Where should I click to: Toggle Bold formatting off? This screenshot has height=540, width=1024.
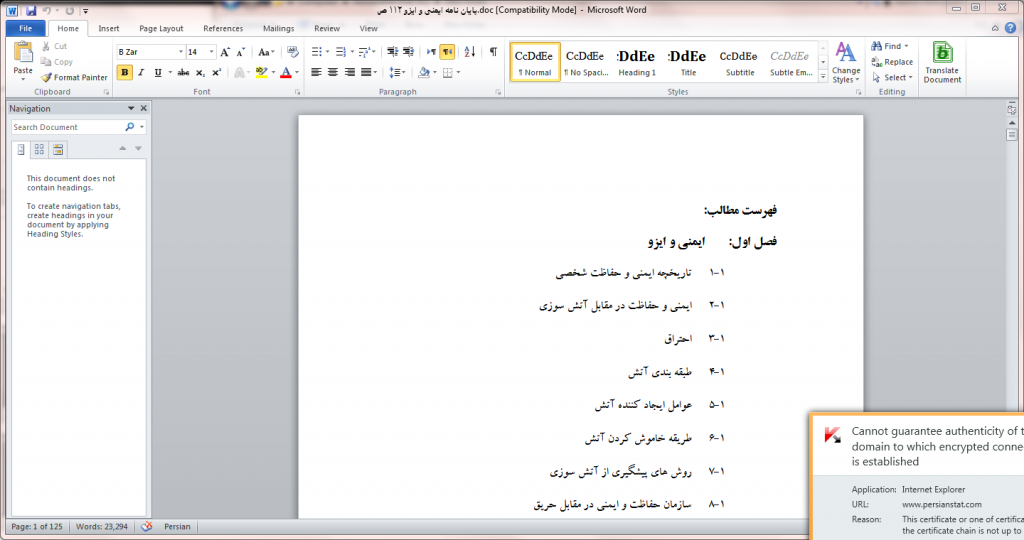click(125, 73)
